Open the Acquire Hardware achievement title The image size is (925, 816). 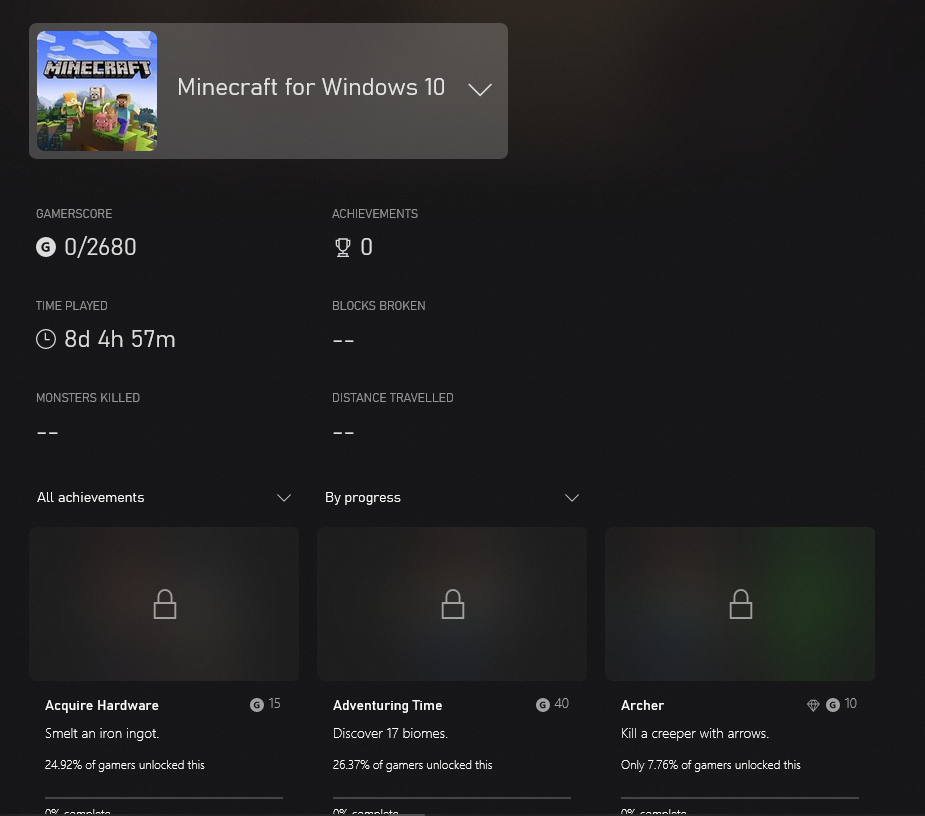coord(101,705)
